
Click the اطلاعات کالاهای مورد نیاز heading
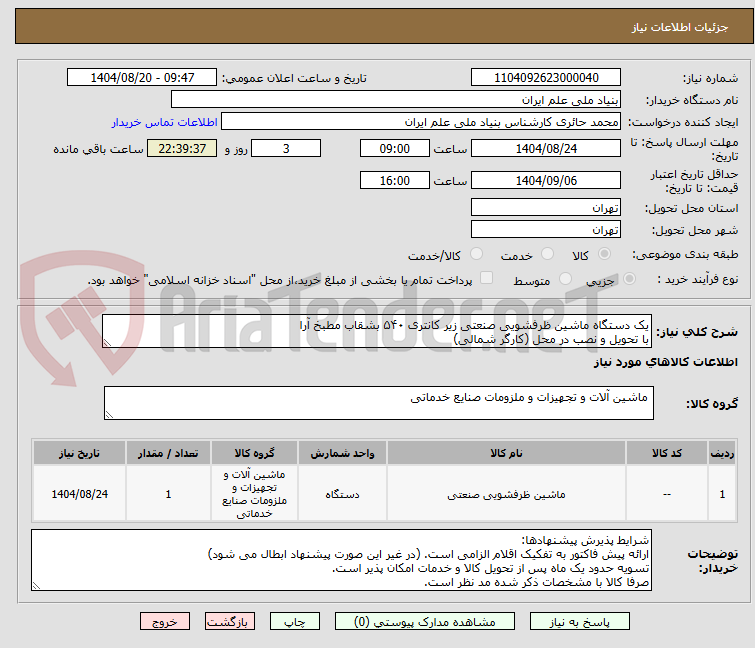click(665, 362)
